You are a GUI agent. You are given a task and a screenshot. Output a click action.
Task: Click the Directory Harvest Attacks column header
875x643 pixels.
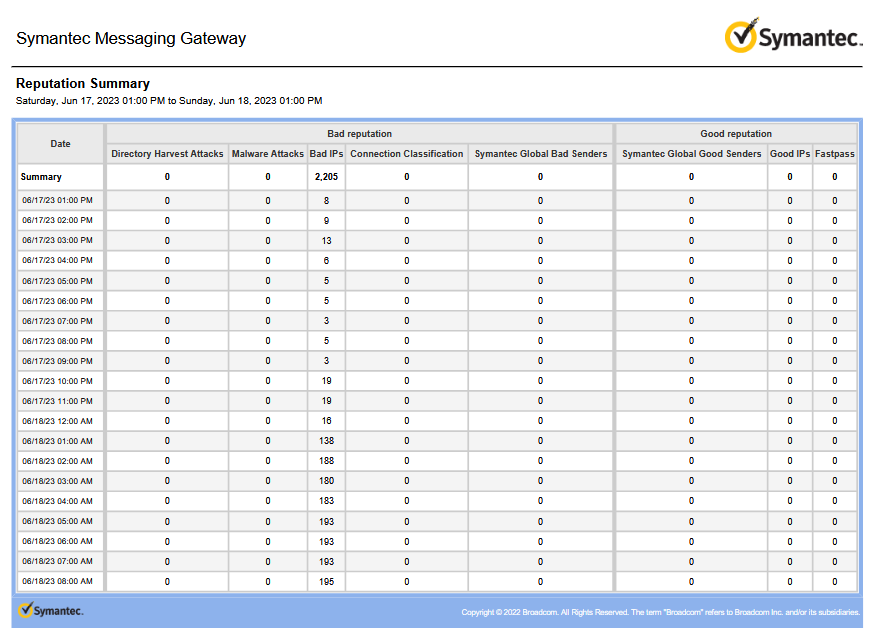[167, 153]
